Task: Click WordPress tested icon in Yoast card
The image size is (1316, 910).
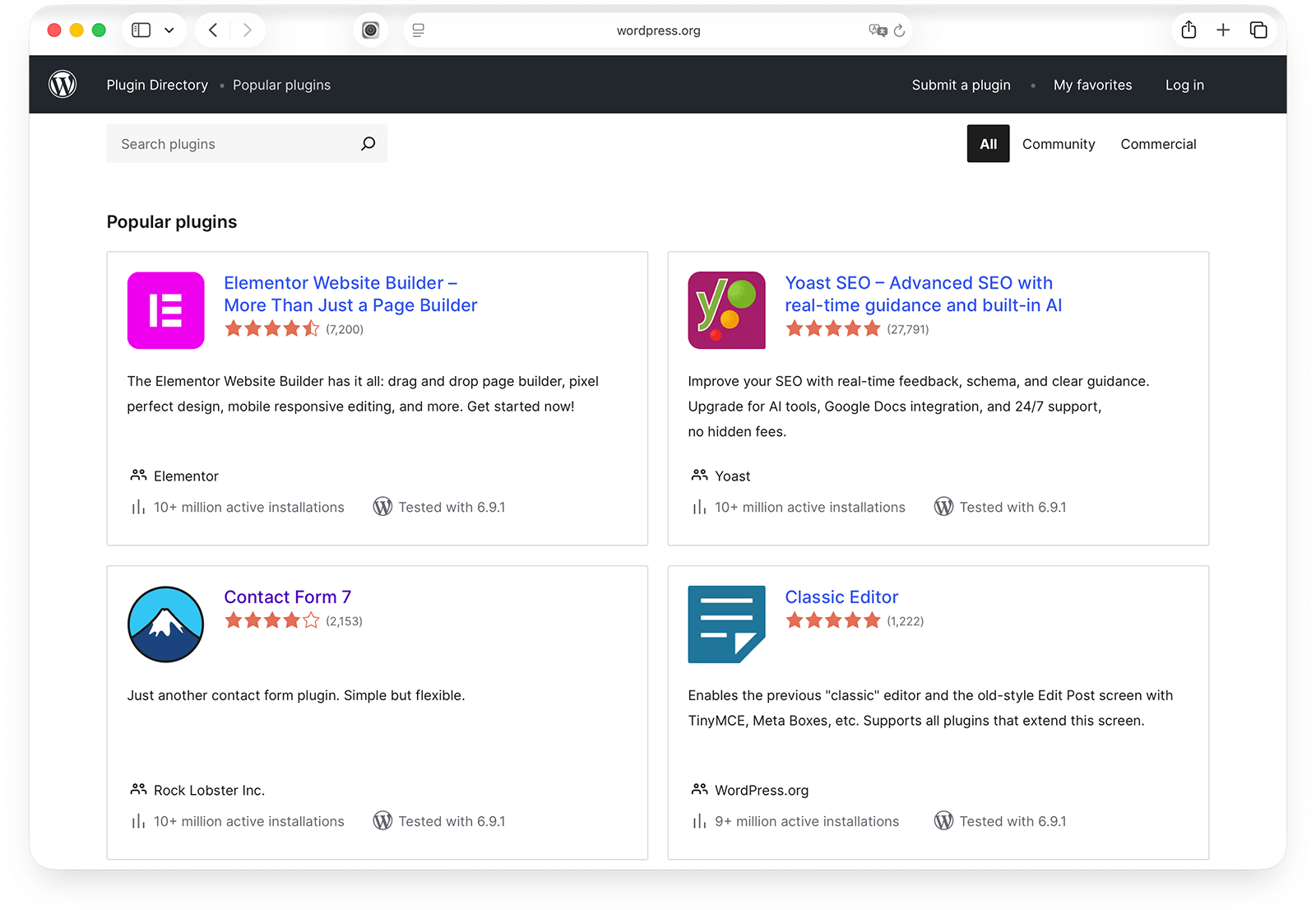Action: pyautogui.click(x=943, y=507)
